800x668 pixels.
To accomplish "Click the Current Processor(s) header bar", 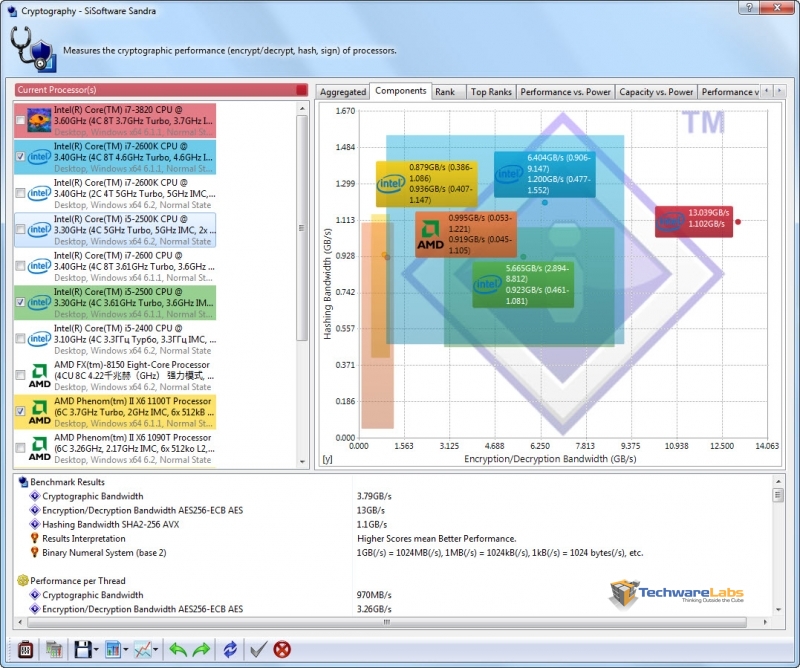I will coord(161,90).
